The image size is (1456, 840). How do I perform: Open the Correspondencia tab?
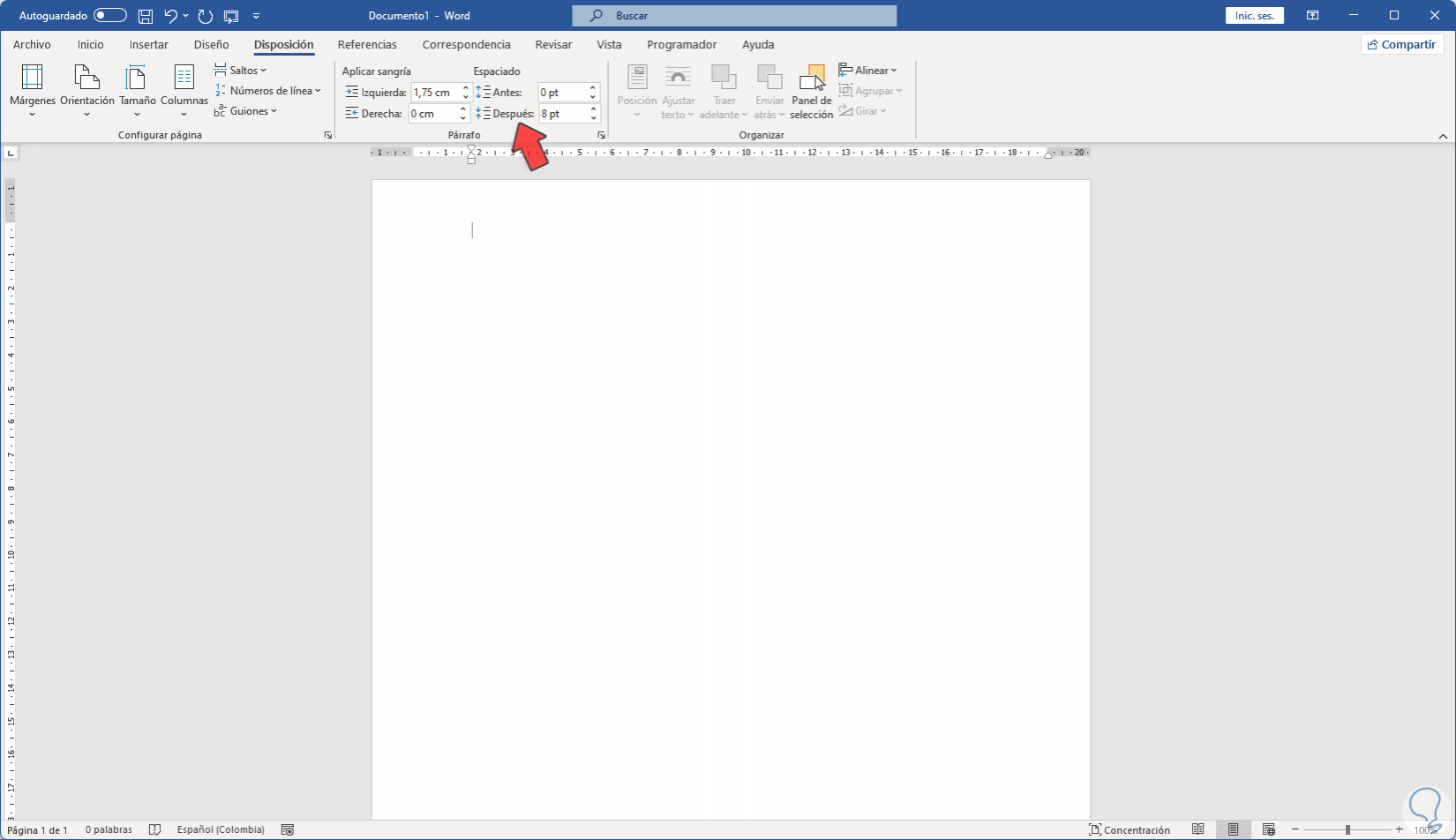(466, 44)
